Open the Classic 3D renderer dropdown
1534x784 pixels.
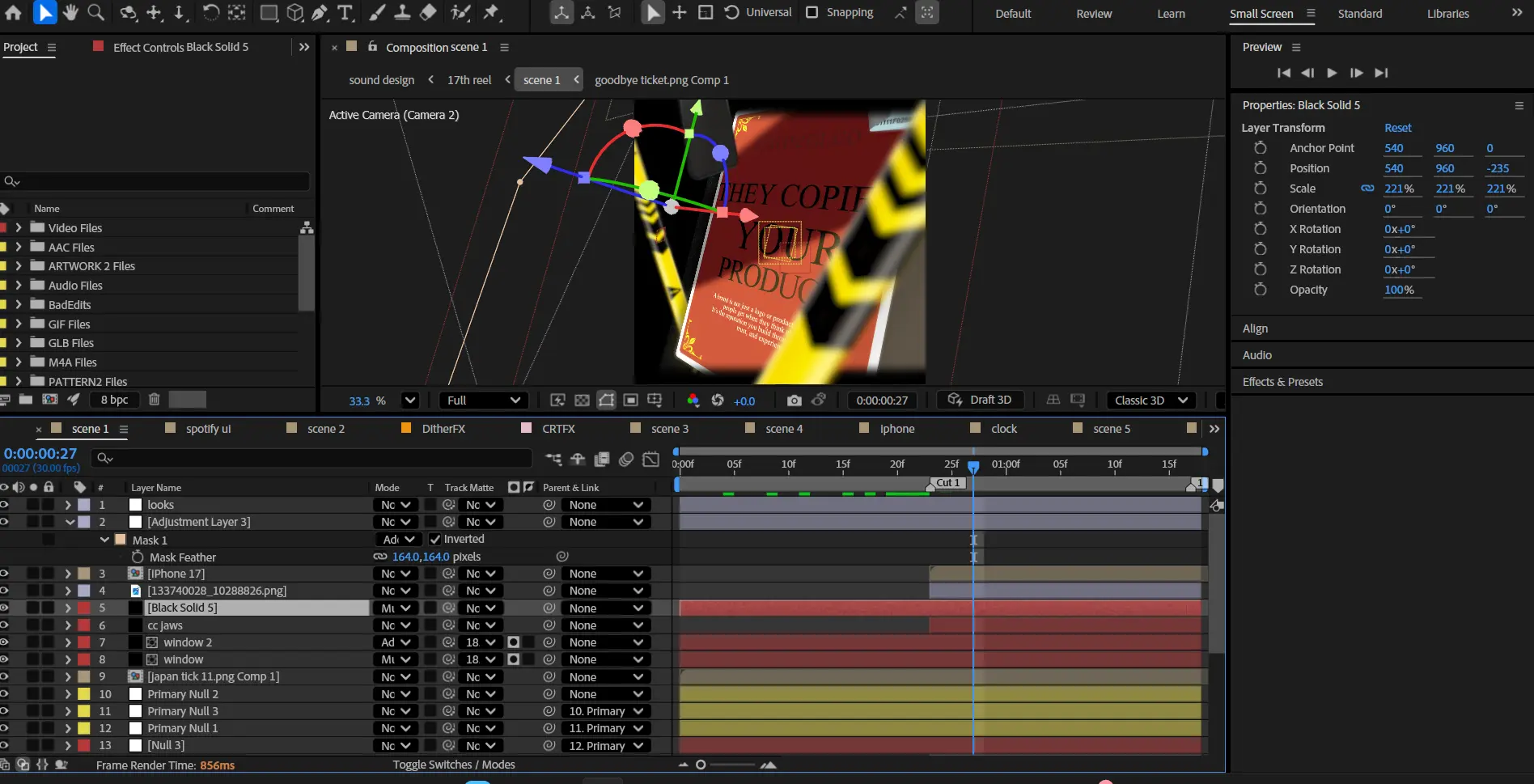point(1150,400)
